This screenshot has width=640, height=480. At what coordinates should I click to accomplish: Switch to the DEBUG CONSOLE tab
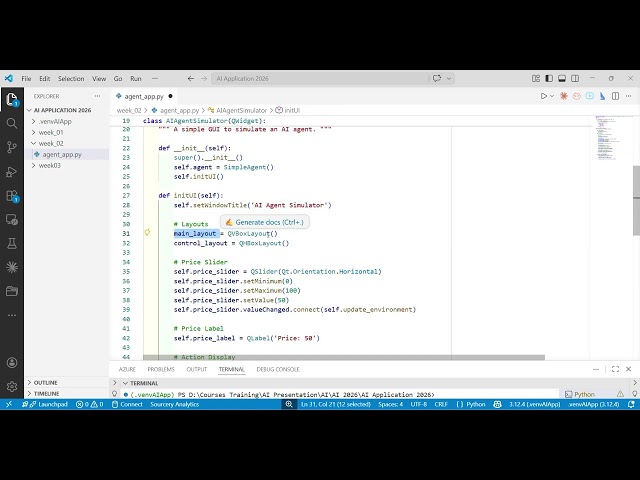click(278, 369)
